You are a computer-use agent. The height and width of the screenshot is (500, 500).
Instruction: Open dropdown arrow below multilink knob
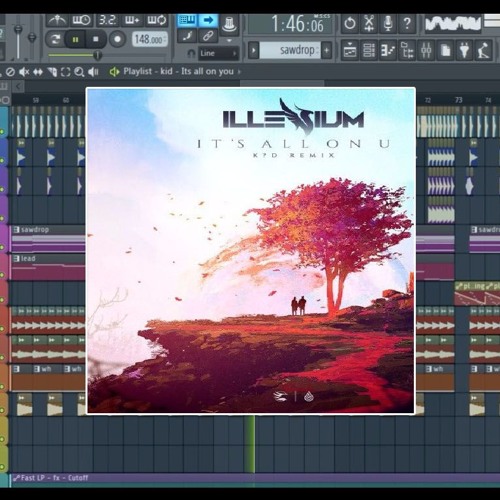229,40
